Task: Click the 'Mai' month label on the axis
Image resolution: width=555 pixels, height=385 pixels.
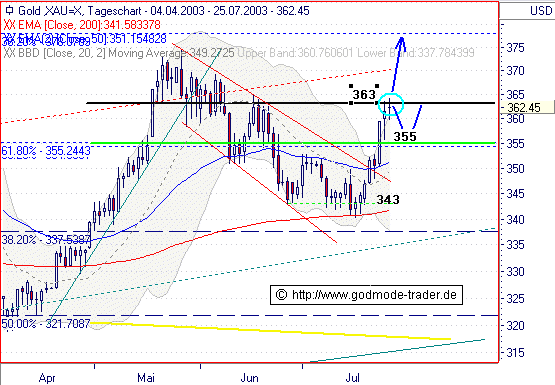Action: coord(146,378)
